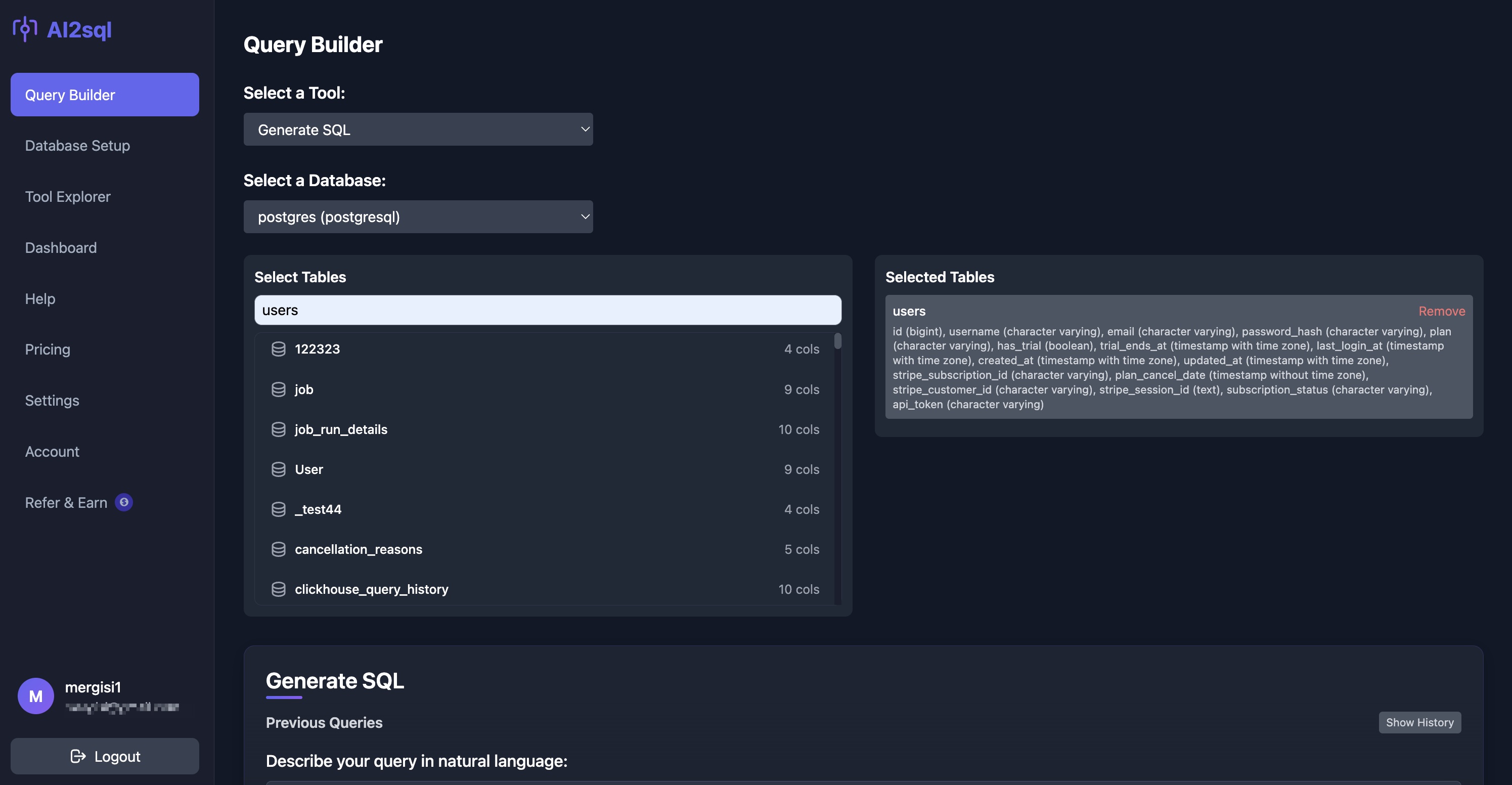Click the table list scrollbar thumb
The height and width of the screenshot is (785, 1512).
pos(837,341)
